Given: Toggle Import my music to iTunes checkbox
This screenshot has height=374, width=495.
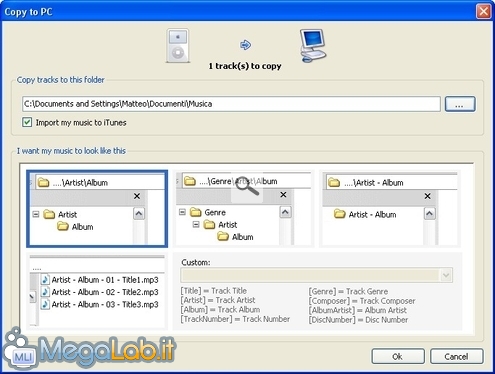Looking at the screenshot, I should click(27, 122).
